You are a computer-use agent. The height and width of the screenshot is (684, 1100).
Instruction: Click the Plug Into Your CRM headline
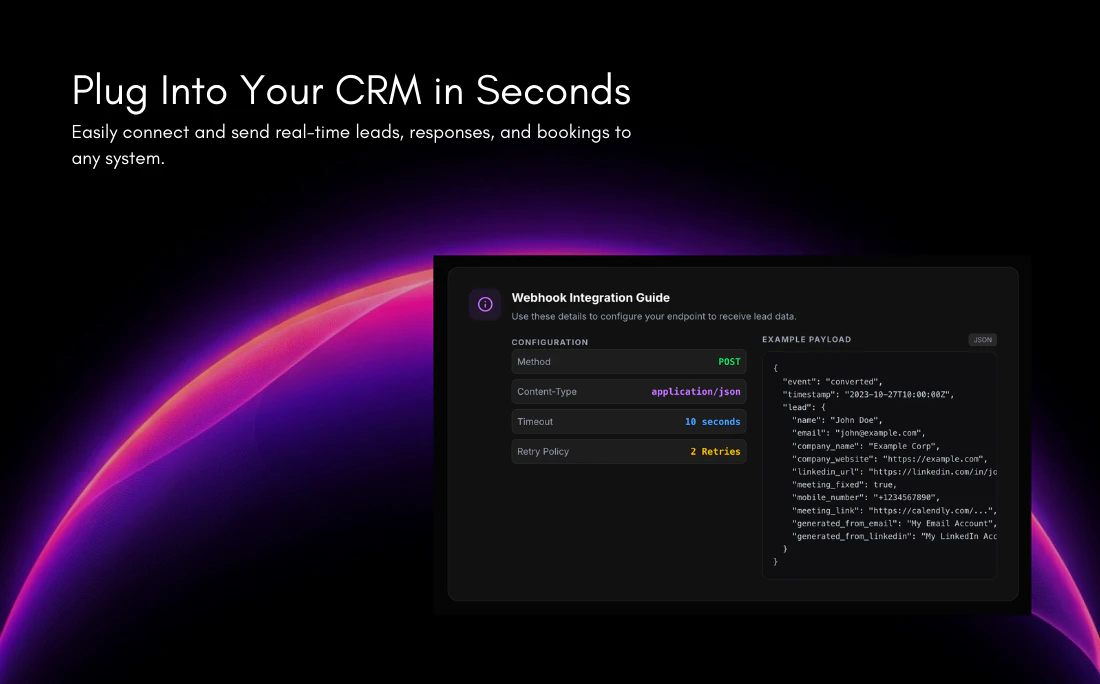(350, 90)
